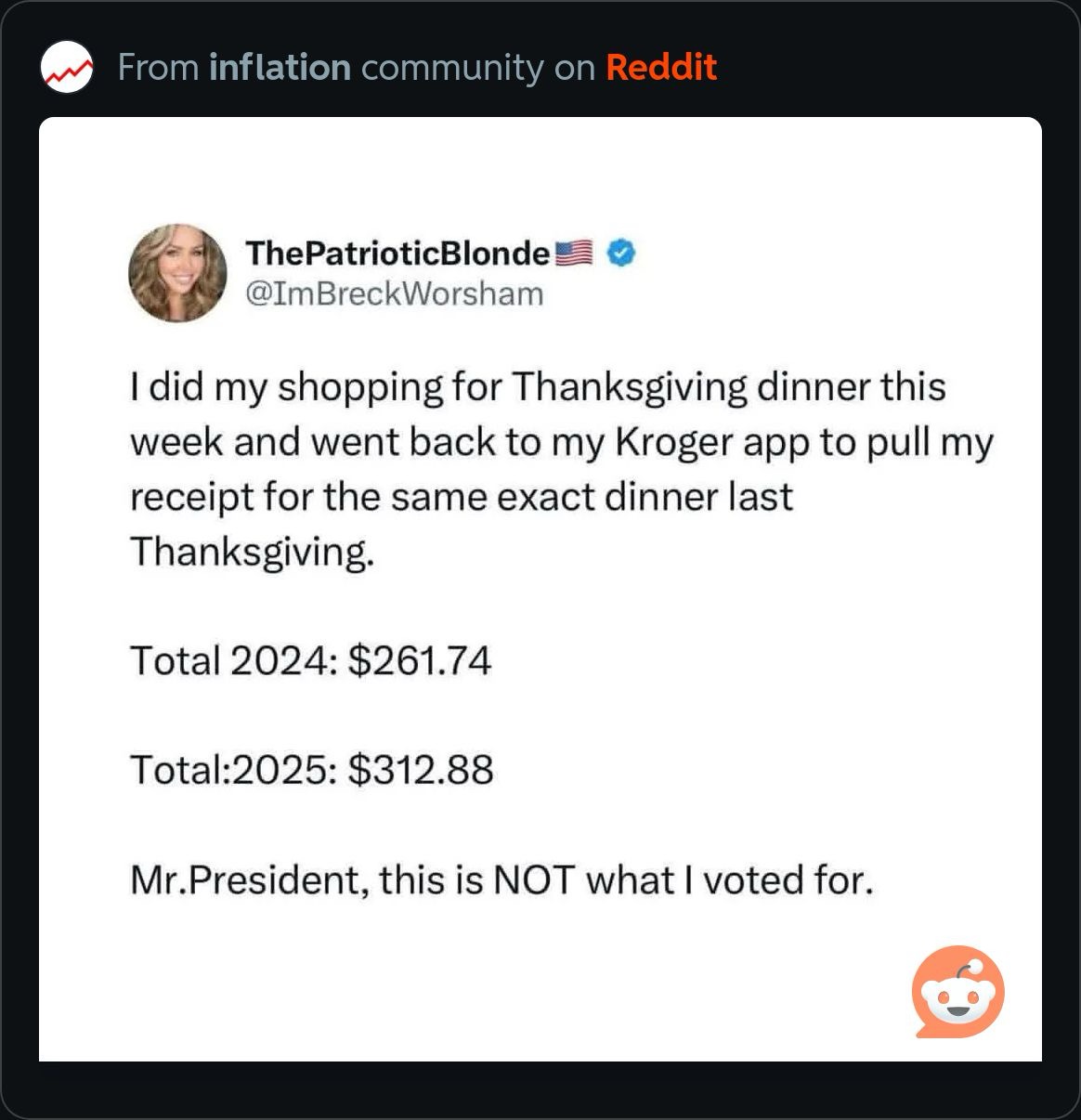Viewport: 1081px width, 1120px height.
Task: Click the word "NOT" in the tweet
Action: [534, 879]
